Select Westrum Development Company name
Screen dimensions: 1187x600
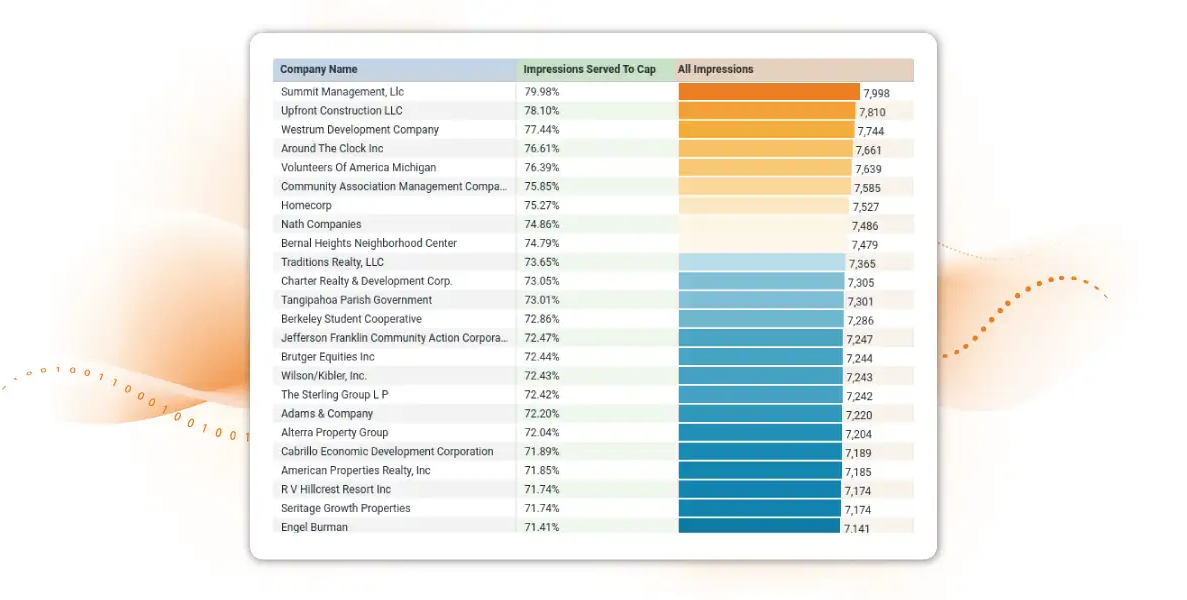(360, 129)
